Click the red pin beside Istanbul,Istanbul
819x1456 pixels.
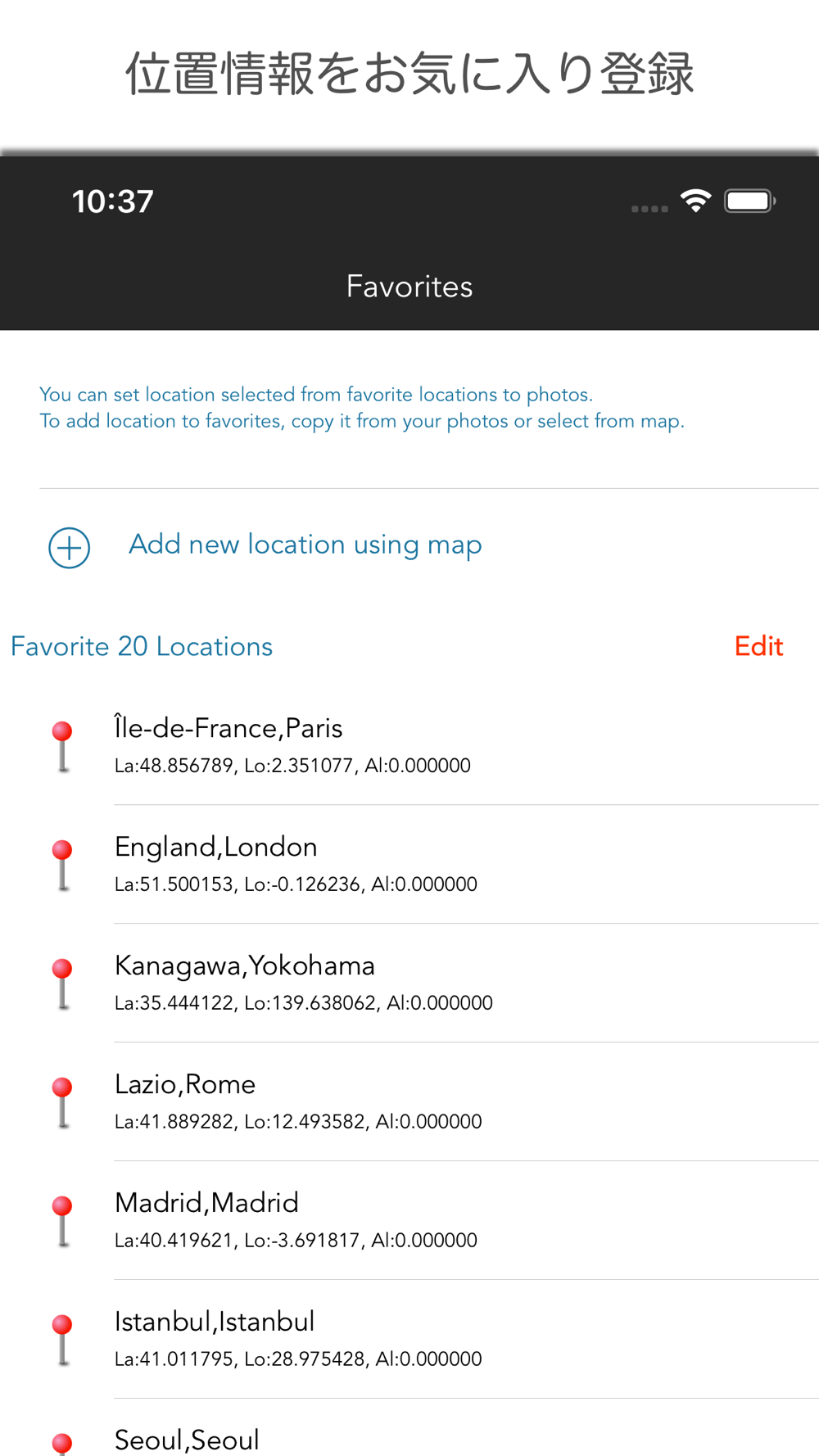point(62,1339)
